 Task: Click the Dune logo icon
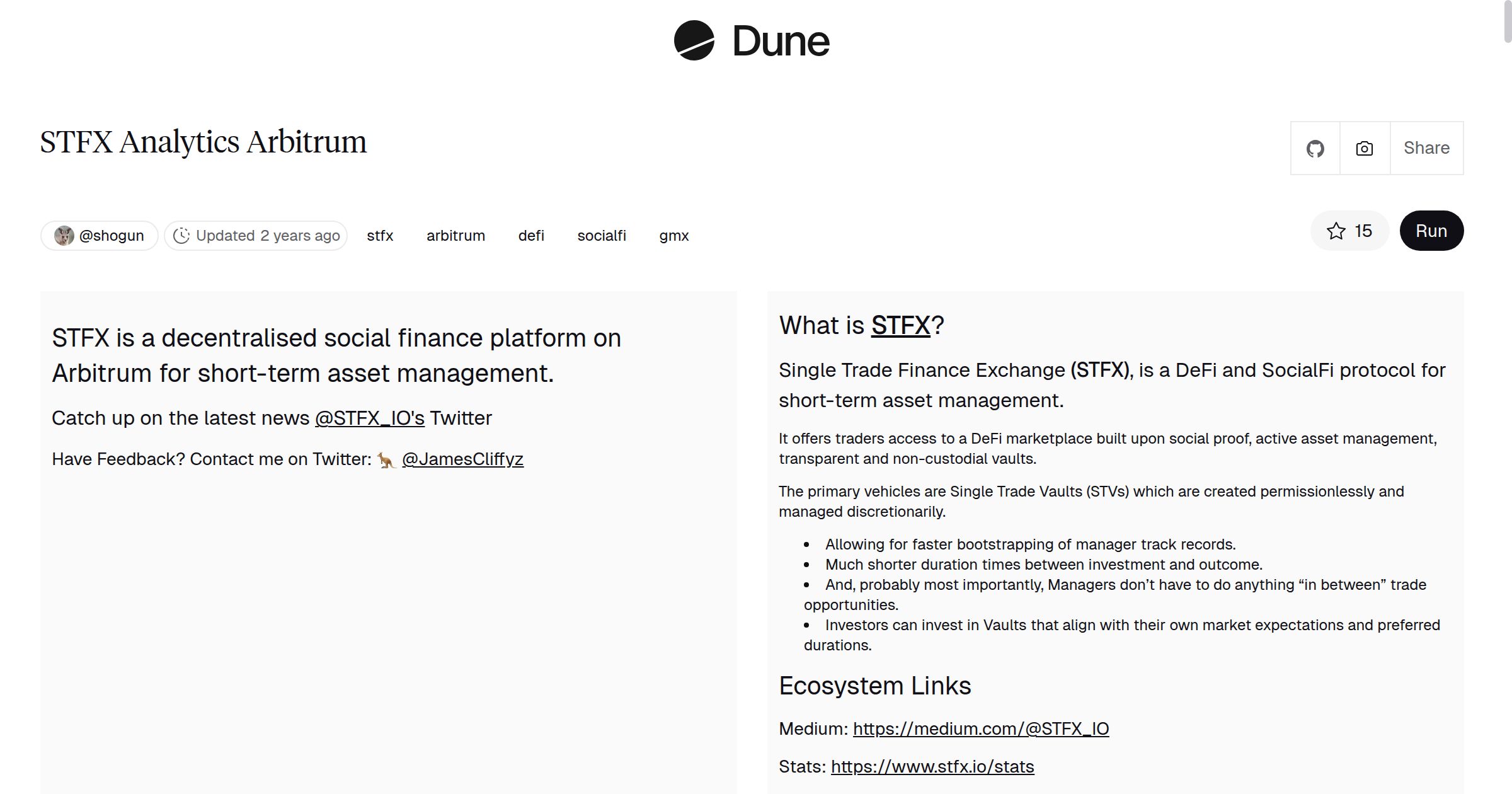[x=694, y=41]
